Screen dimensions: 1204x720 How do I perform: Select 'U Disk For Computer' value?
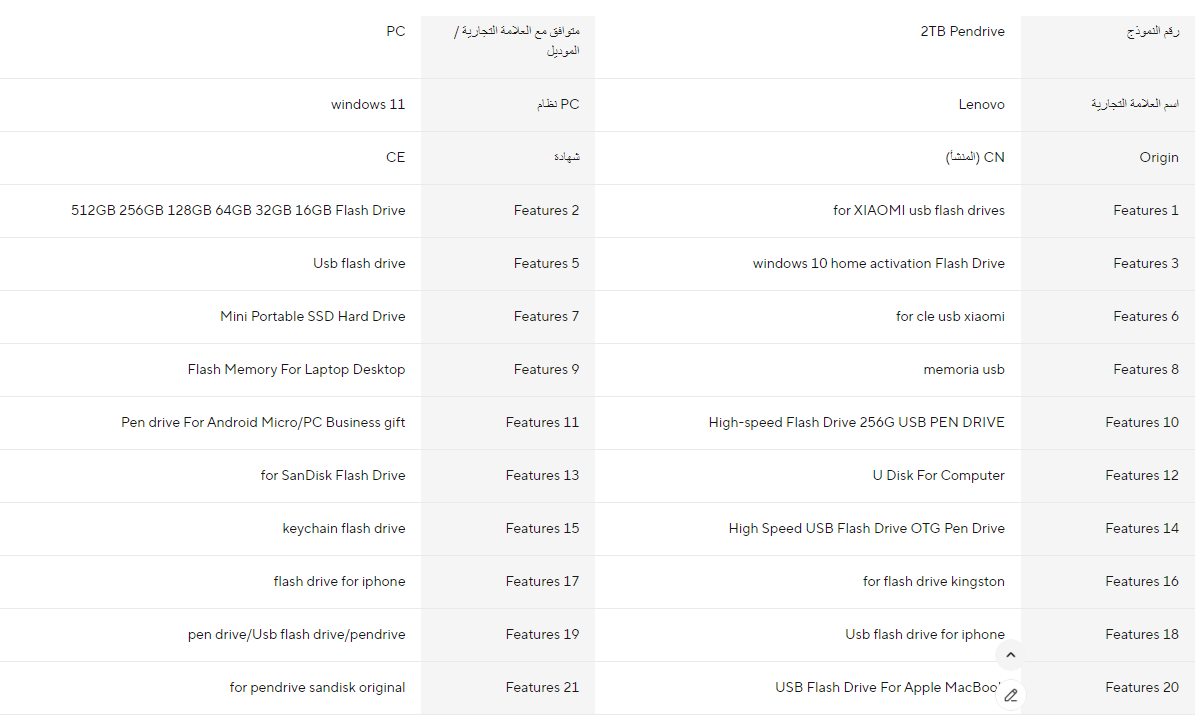tap(939, 476)
